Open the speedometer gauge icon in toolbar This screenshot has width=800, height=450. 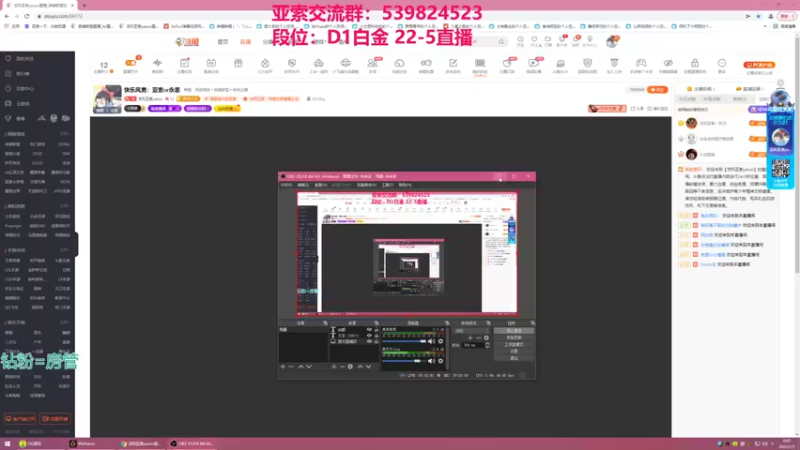click(399, 63)
